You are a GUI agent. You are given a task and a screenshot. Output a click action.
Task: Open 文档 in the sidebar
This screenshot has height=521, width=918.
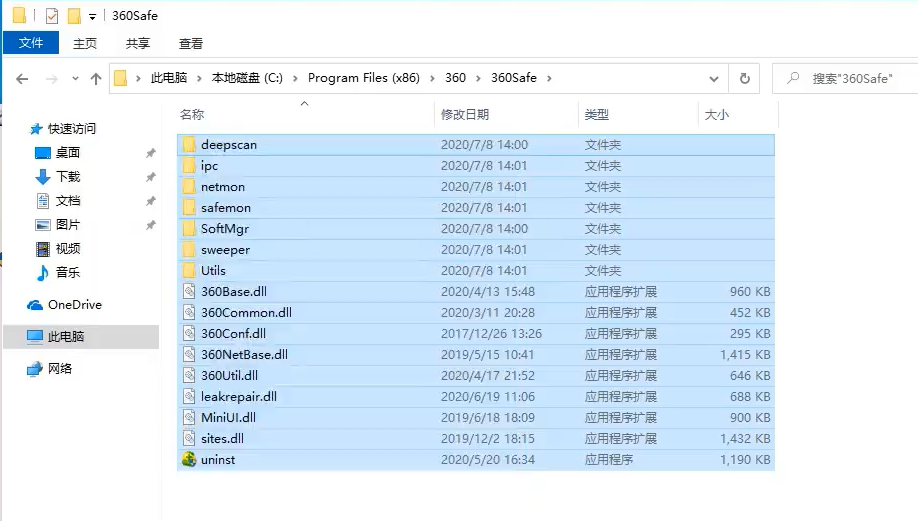pos(67,201)
